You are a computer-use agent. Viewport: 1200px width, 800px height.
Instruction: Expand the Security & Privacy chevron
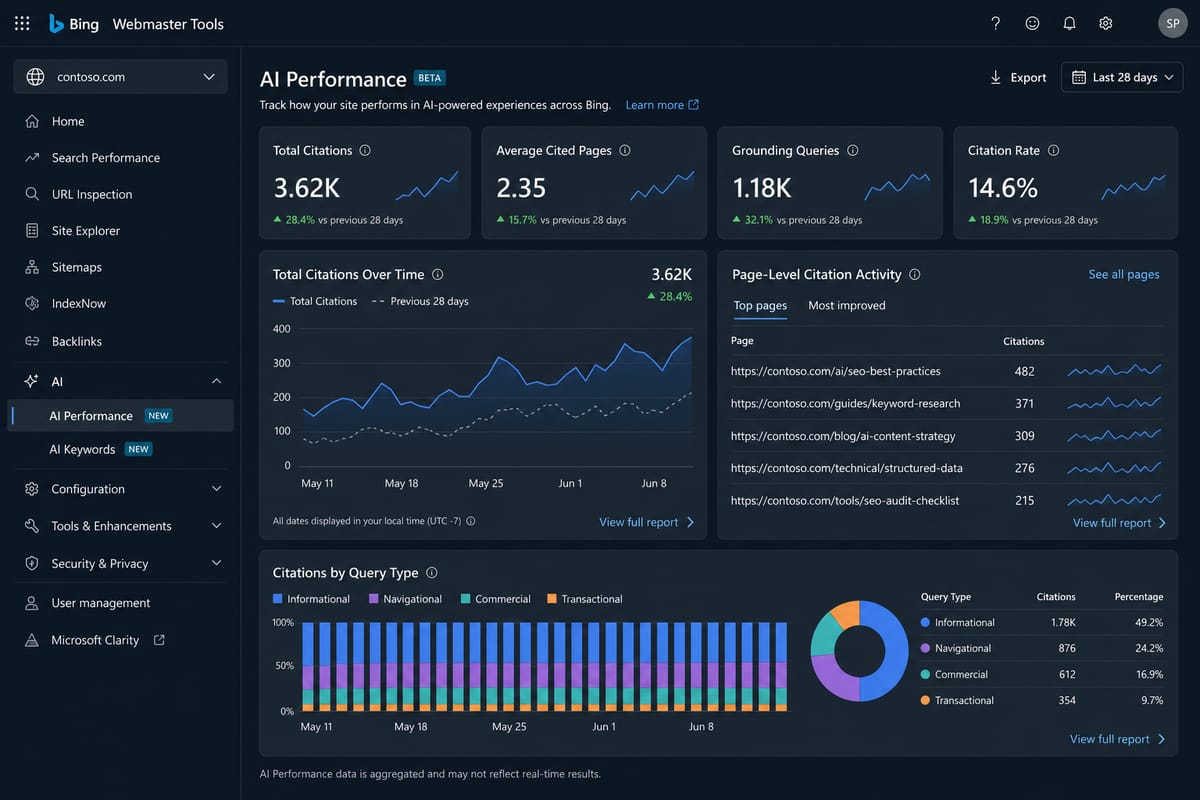[x=217, y=563]
